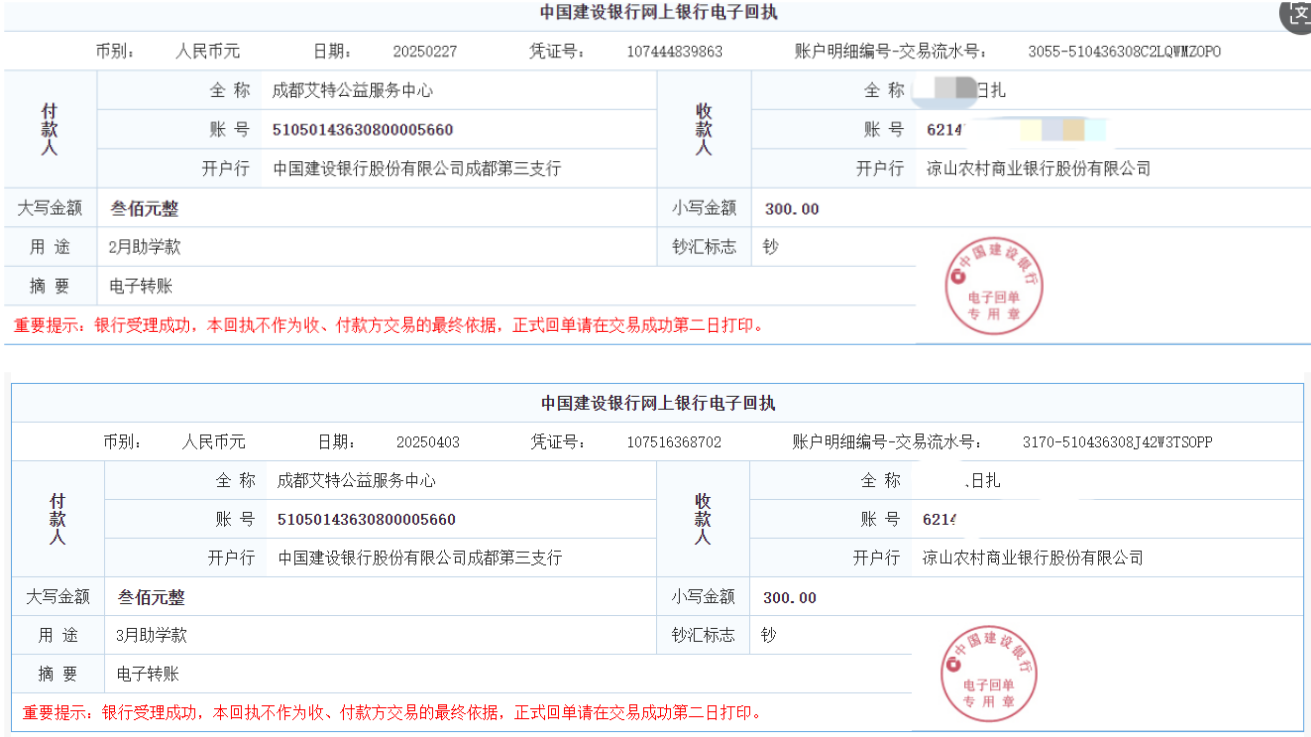Click 钞汇标志 value 钞 in 20250227 receipt

(771, 247)
